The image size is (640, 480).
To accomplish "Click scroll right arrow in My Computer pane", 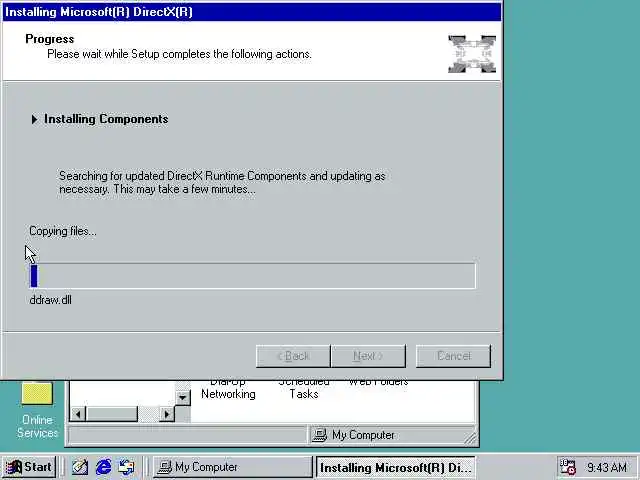I will click(x=167, y=414).
